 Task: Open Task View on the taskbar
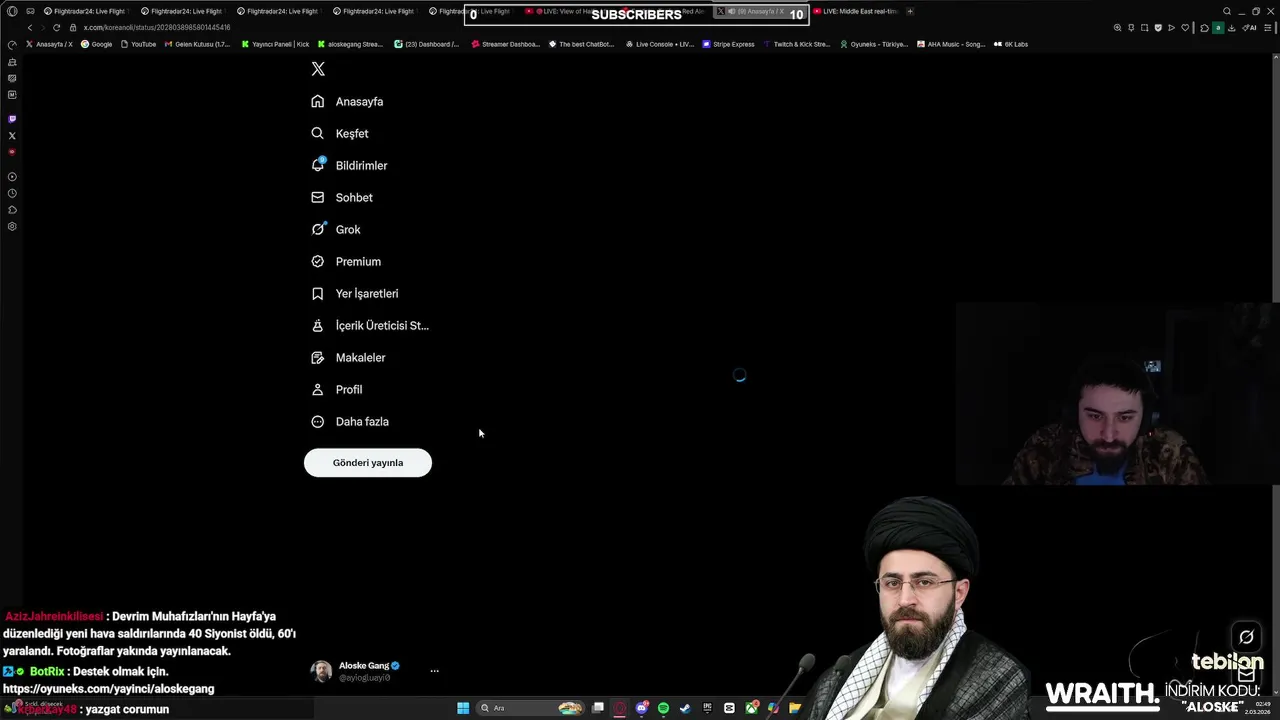coord(597,708)
